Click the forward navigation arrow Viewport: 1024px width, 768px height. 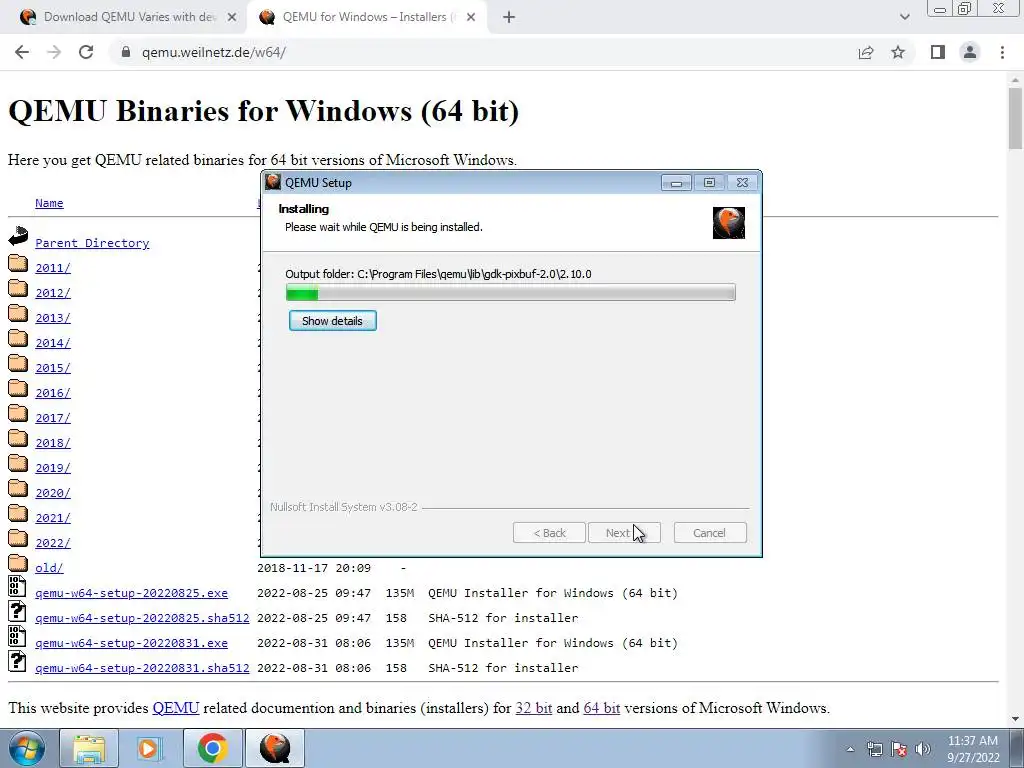54,52
